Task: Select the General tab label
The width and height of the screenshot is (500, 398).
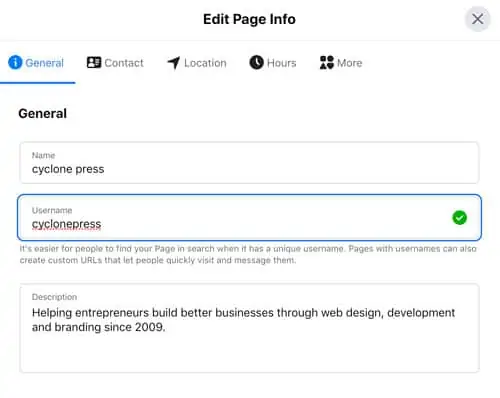Action: (44, 63)
